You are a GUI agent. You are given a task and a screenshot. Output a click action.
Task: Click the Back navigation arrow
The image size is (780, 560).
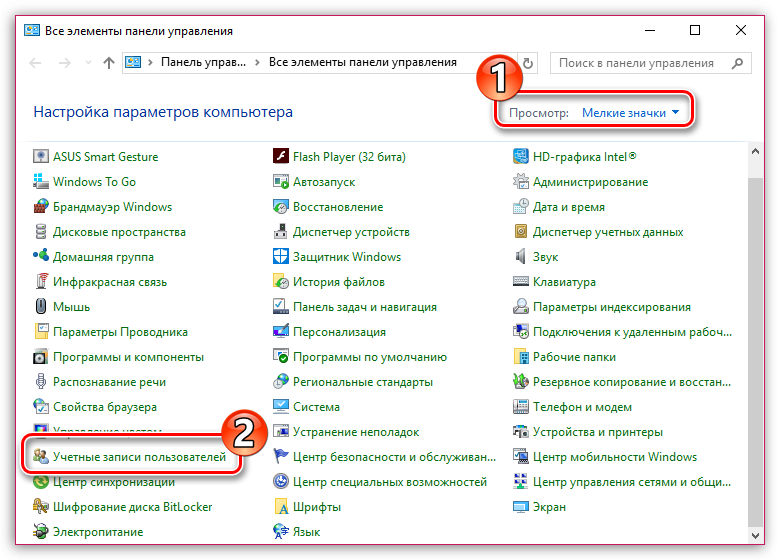(35, 63)
